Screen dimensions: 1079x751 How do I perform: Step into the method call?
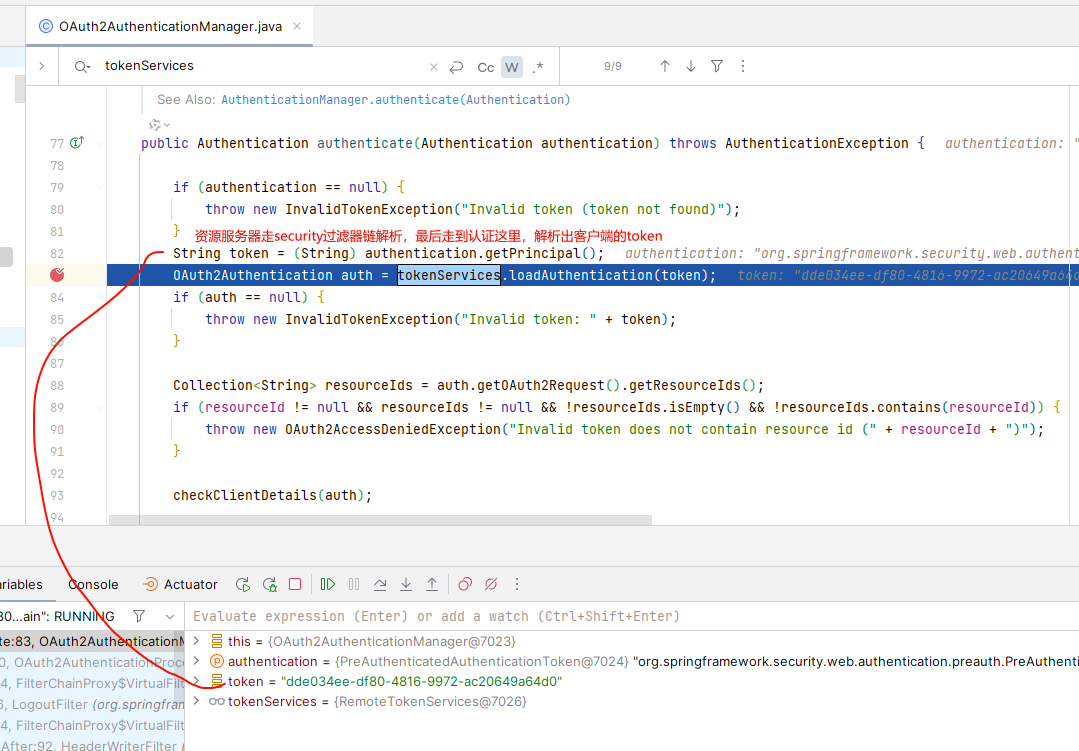click(406, 584)
